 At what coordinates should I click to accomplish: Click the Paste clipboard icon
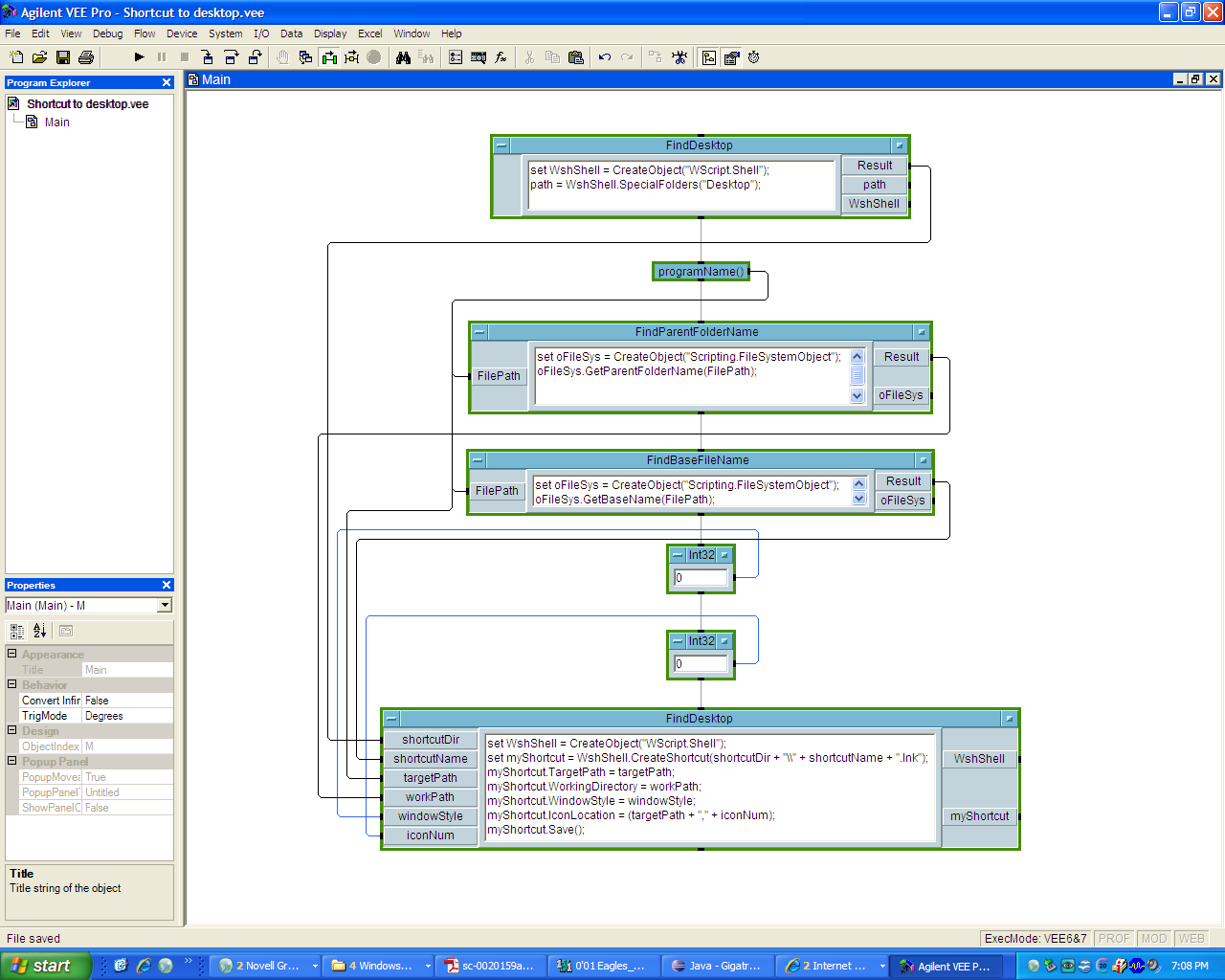(x=575, y=57)
